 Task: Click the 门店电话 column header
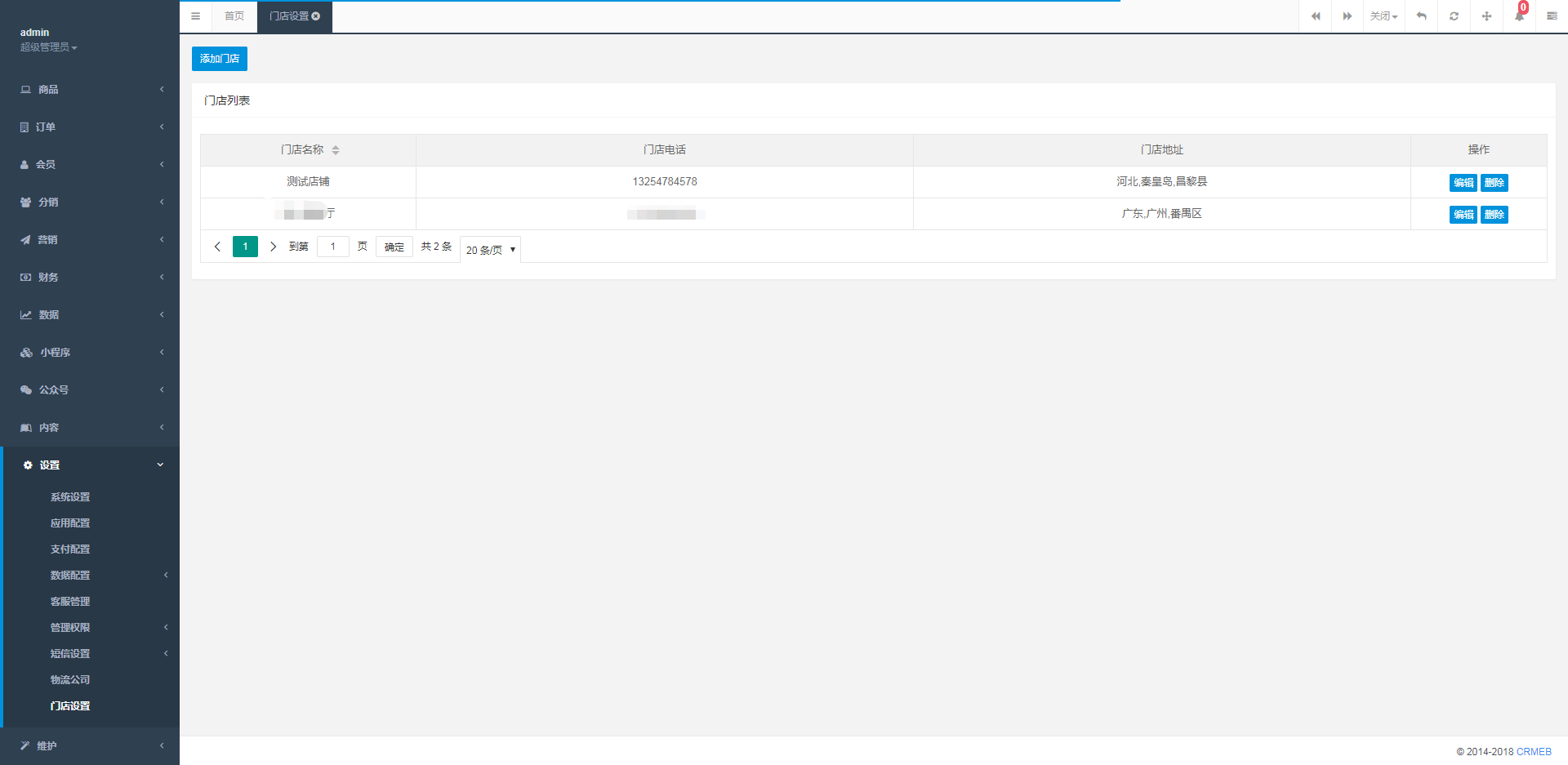click(x=665, y=150)
